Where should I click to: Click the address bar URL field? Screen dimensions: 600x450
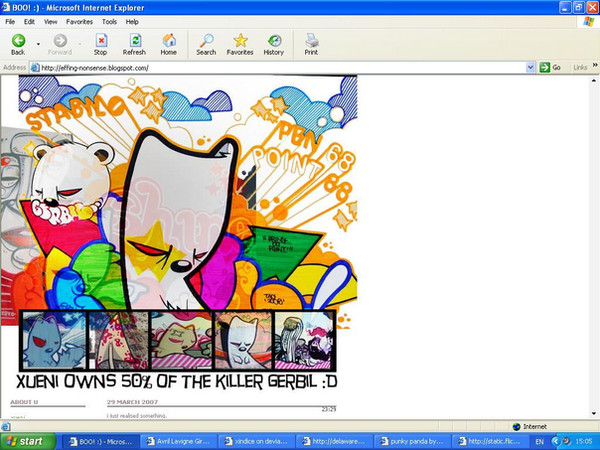click(x=283, y=68)
